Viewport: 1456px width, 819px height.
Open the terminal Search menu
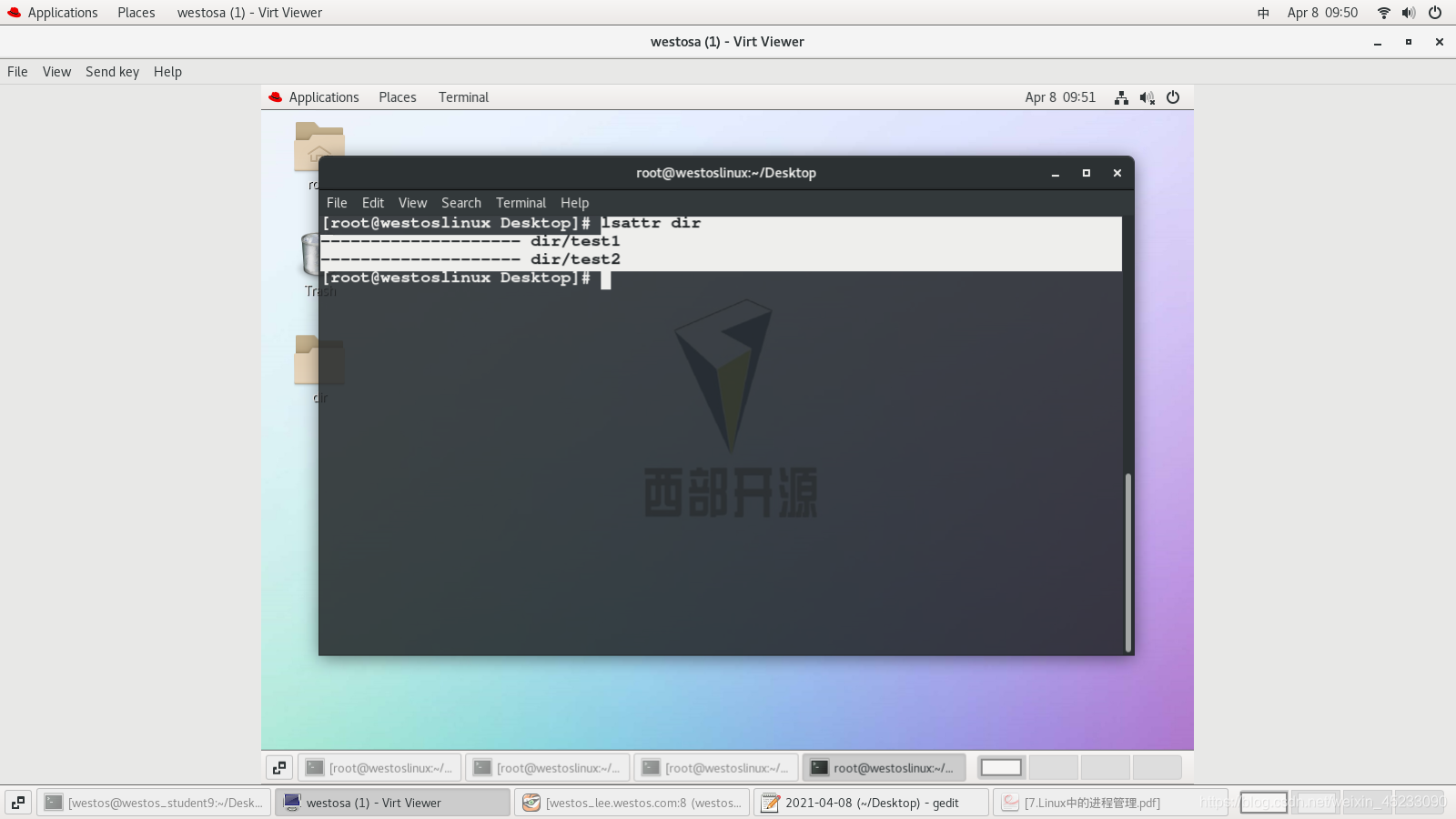461,203
